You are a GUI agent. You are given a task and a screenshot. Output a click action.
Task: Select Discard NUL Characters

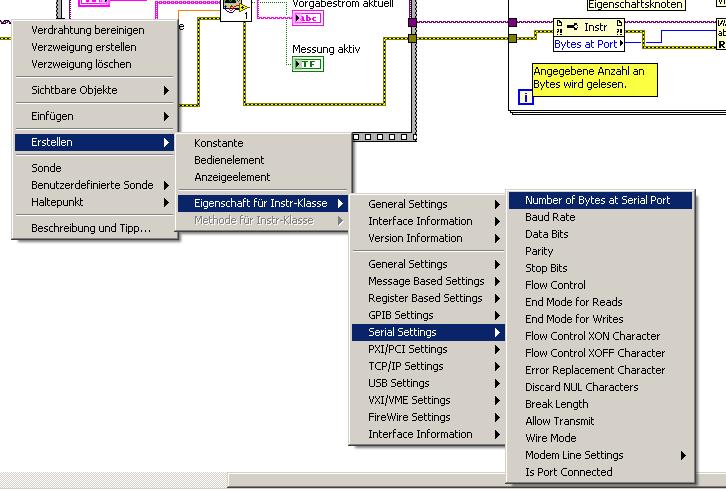pos(601,387)
